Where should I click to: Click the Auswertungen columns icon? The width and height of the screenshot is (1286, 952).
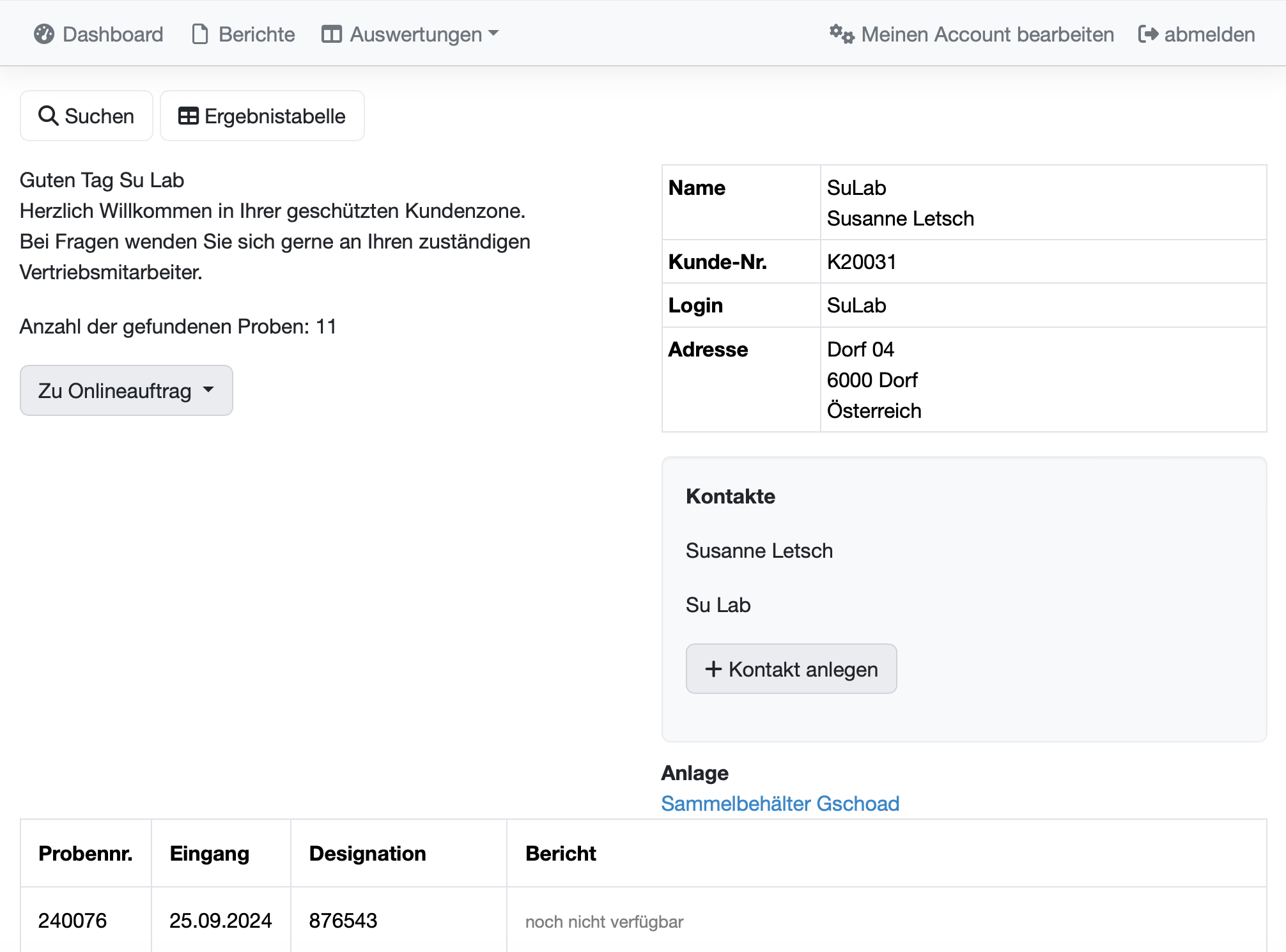331,34
